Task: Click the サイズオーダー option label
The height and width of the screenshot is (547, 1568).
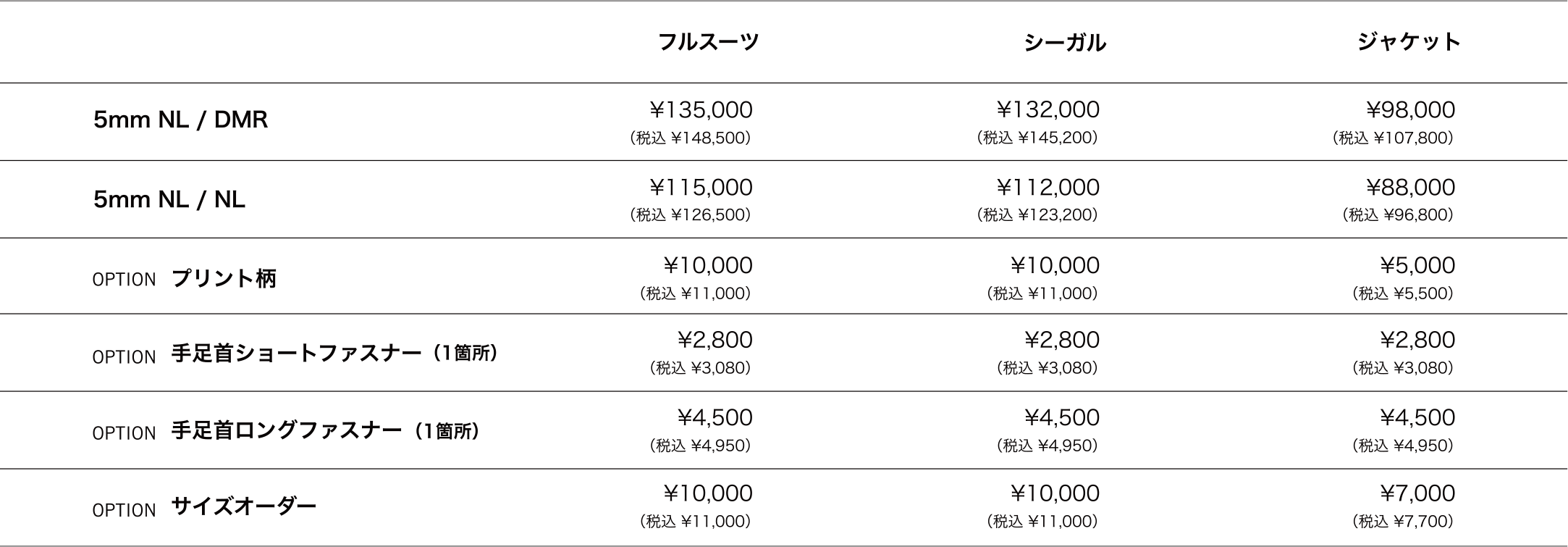Action: [x=244, y=505]
